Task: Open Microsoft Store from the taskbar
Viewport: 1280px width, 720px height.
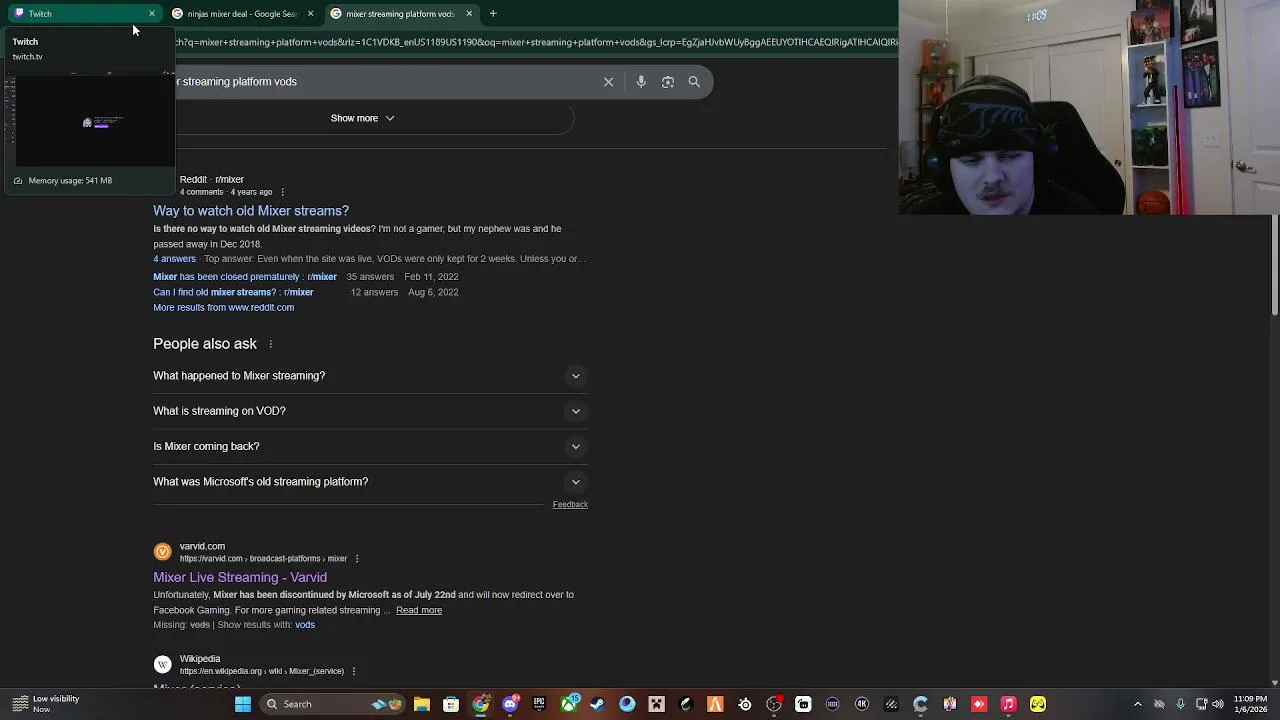Action: point(451,704)
